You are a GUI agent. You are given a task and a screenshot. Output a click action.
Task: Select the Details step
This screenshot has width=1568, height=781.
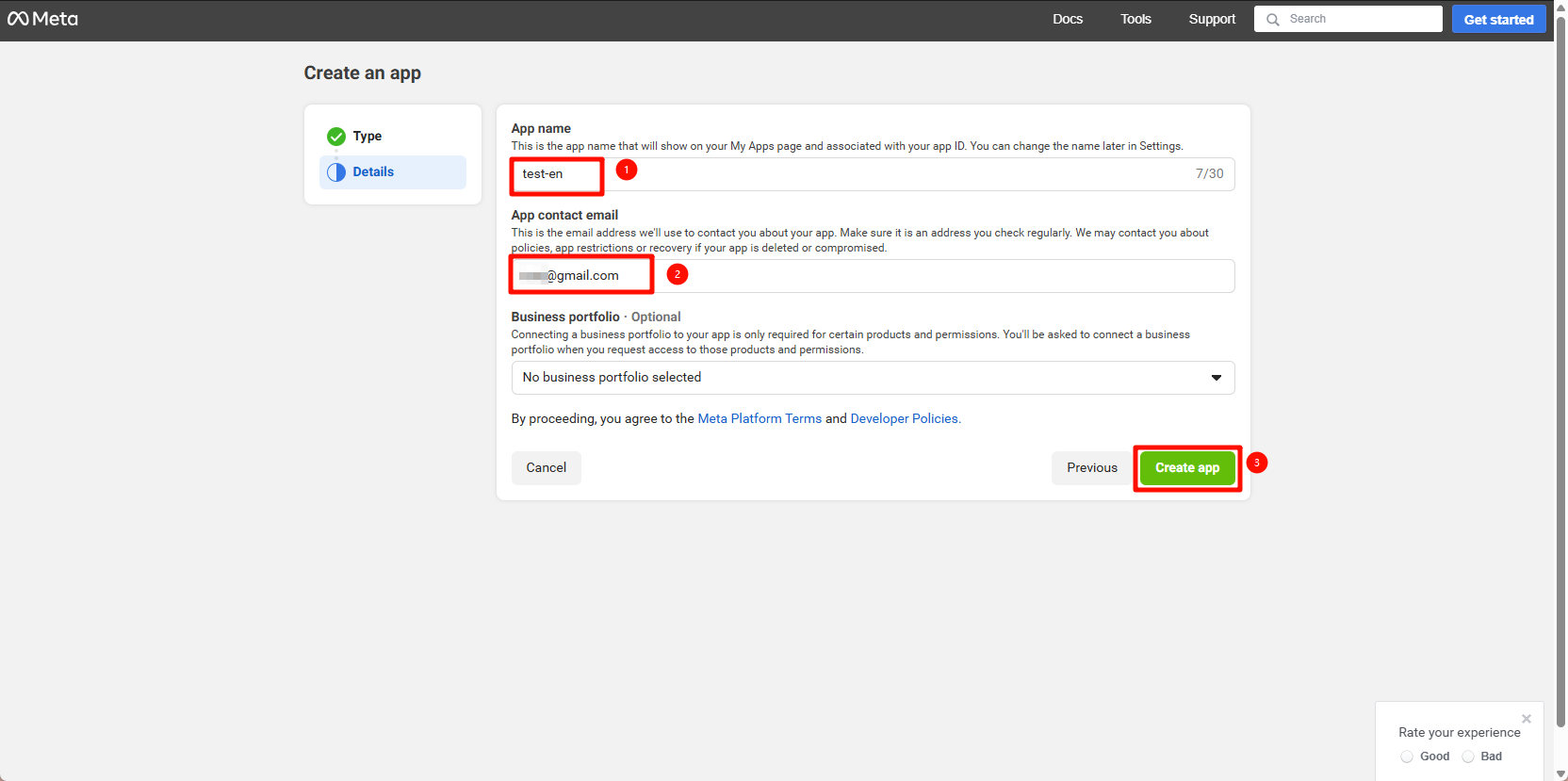point(374,172)
